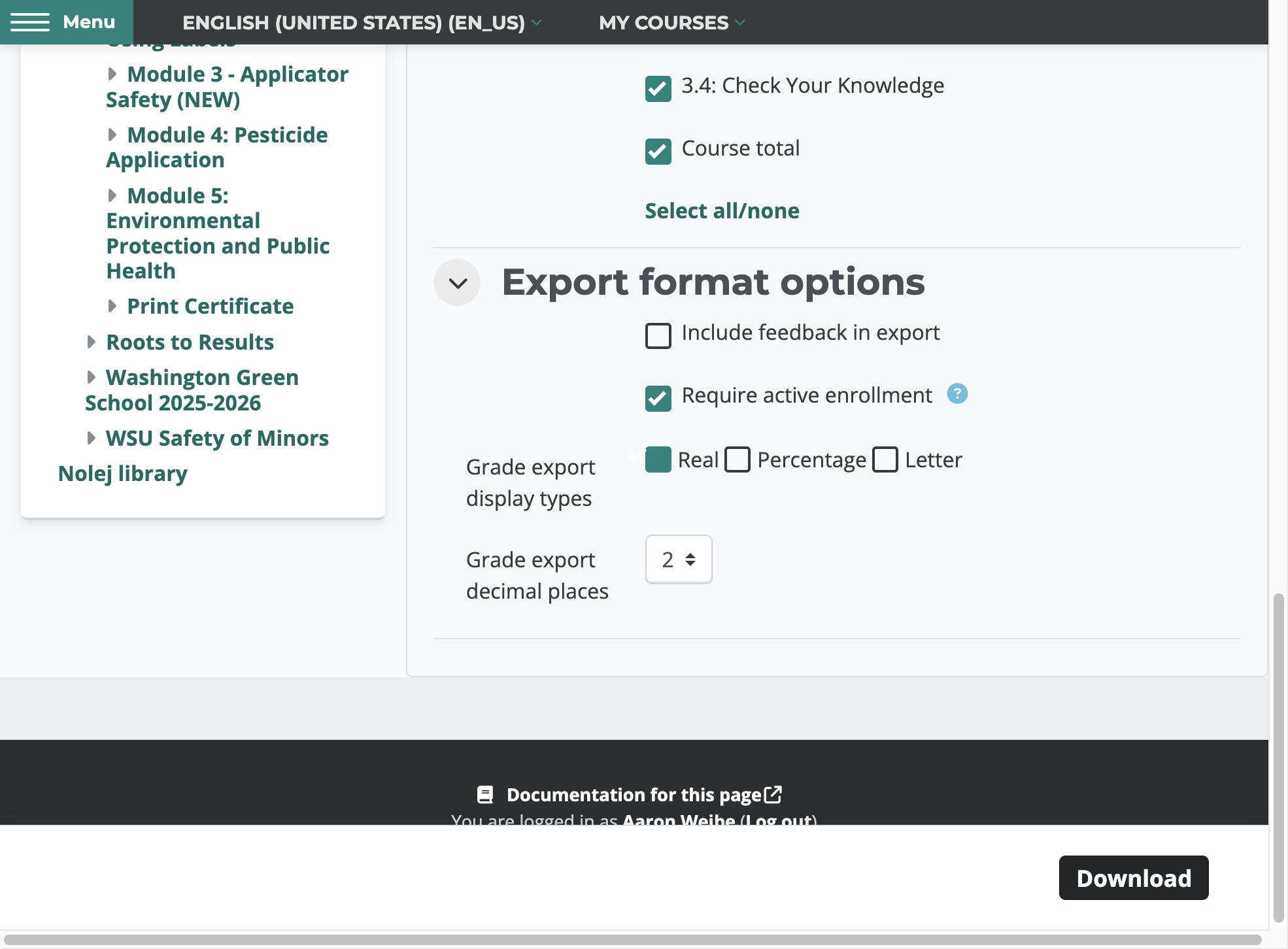Viewport: 1288px width, 949px height.
Task: Disable Require active enrollment checkbox
Action: [658, 399]
